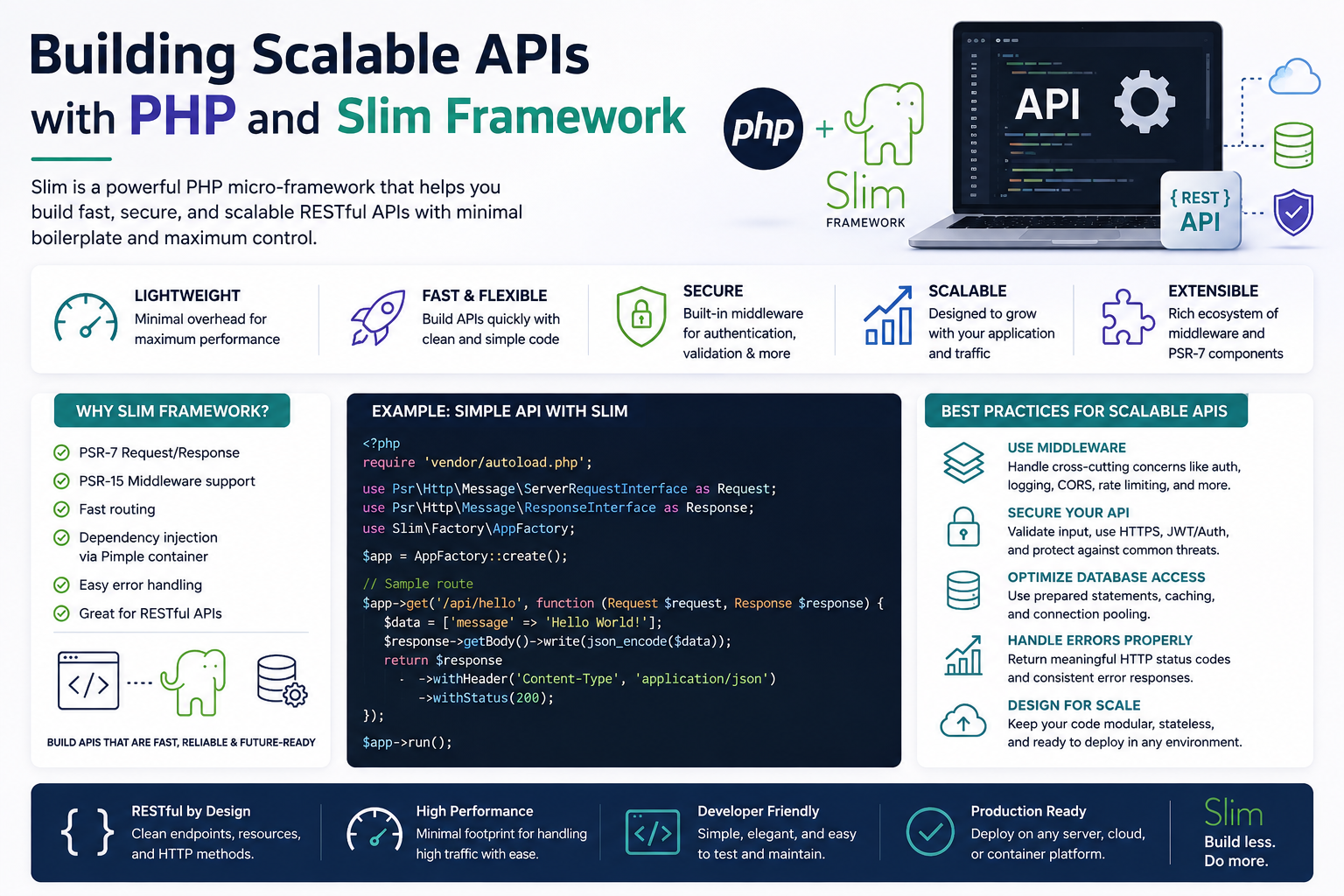Click the Fast & Flexible rocket icon
The image size is (1344, 896).
[x=378, y=318]
